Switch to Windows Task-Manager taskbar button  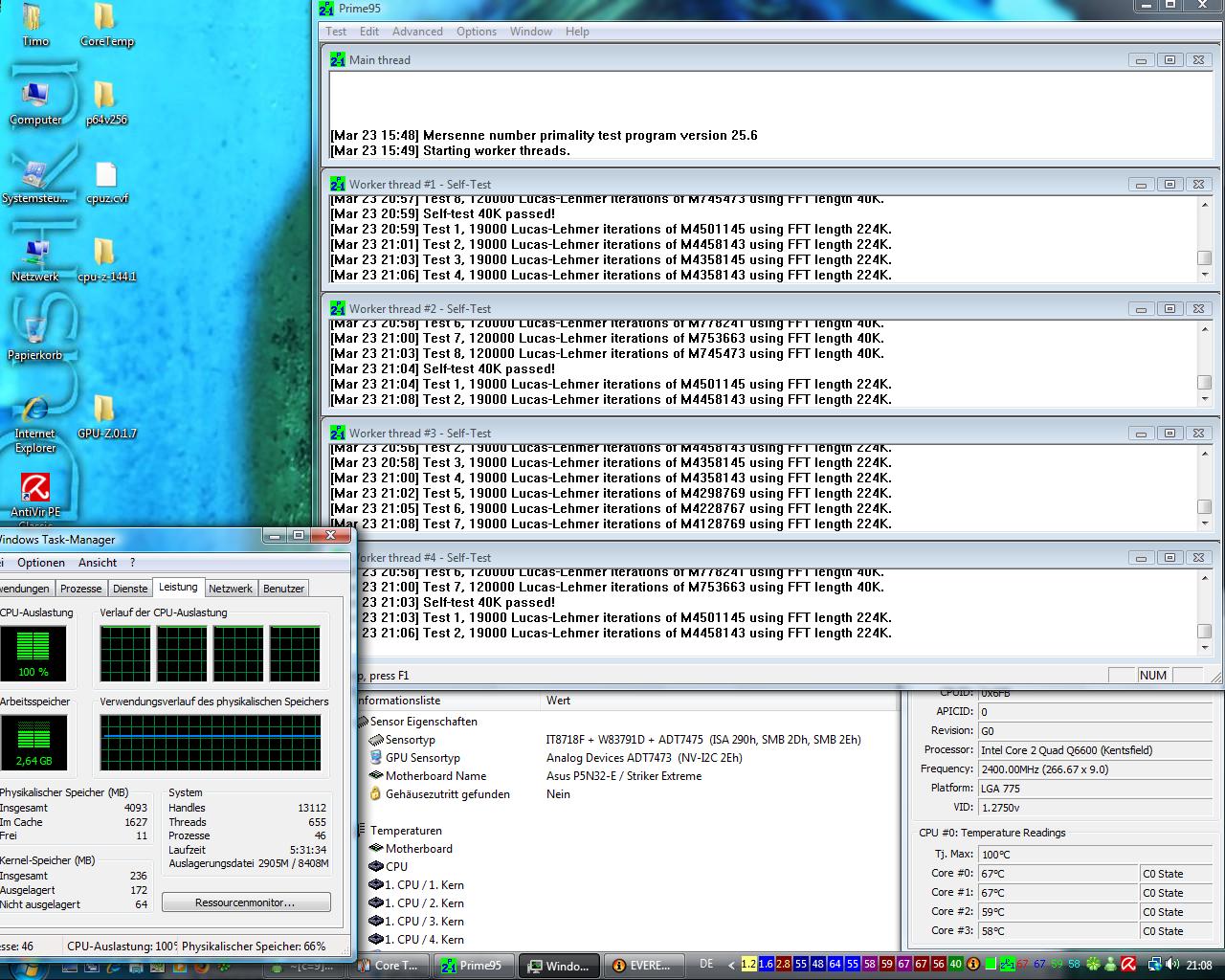[x=560, y=966]
